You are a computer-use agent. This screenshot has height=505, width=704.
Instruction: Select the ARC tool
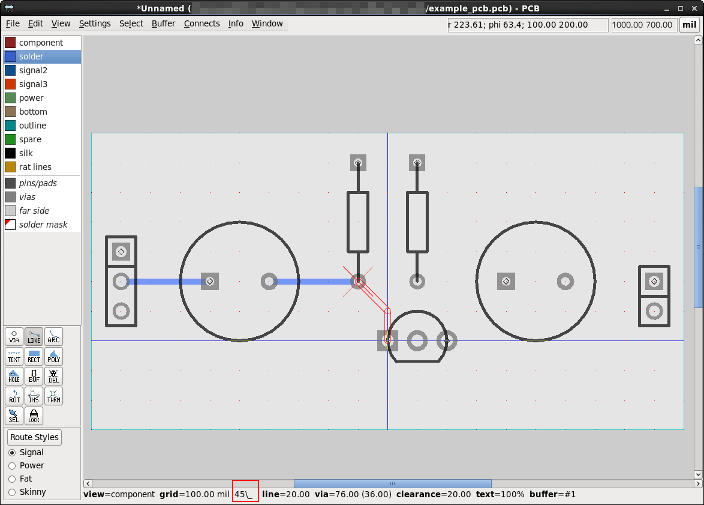(53, 337)
